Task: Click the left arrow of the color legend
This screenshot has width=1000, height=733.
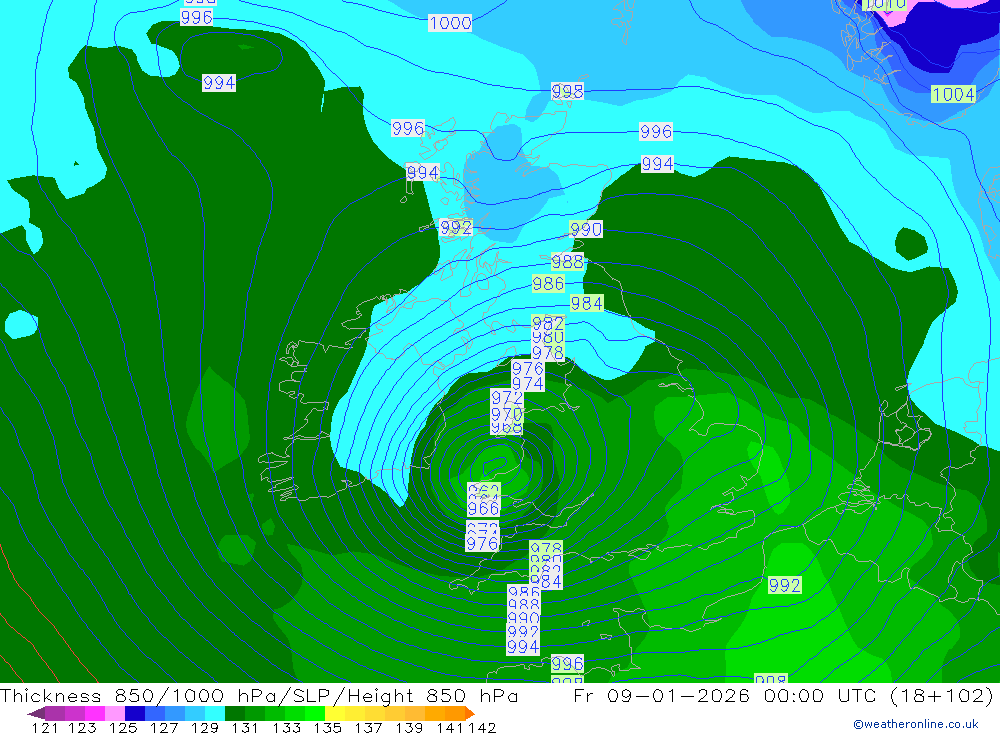Action: pos(36,713)
